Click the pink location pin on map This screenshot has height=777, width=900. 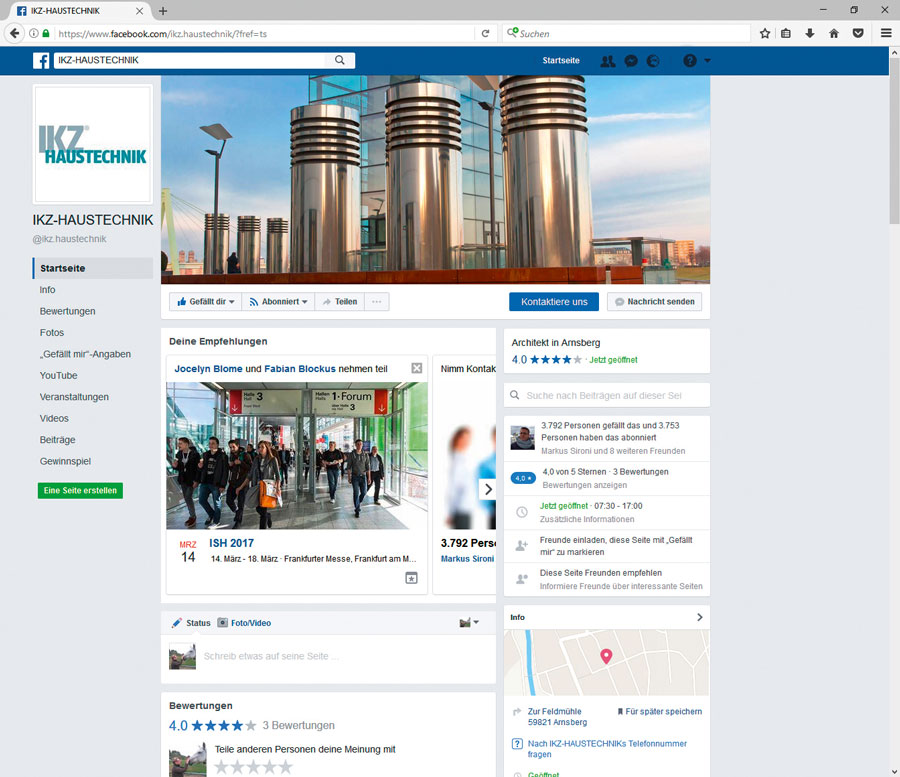pyautogui.click(x=606, y=656)
